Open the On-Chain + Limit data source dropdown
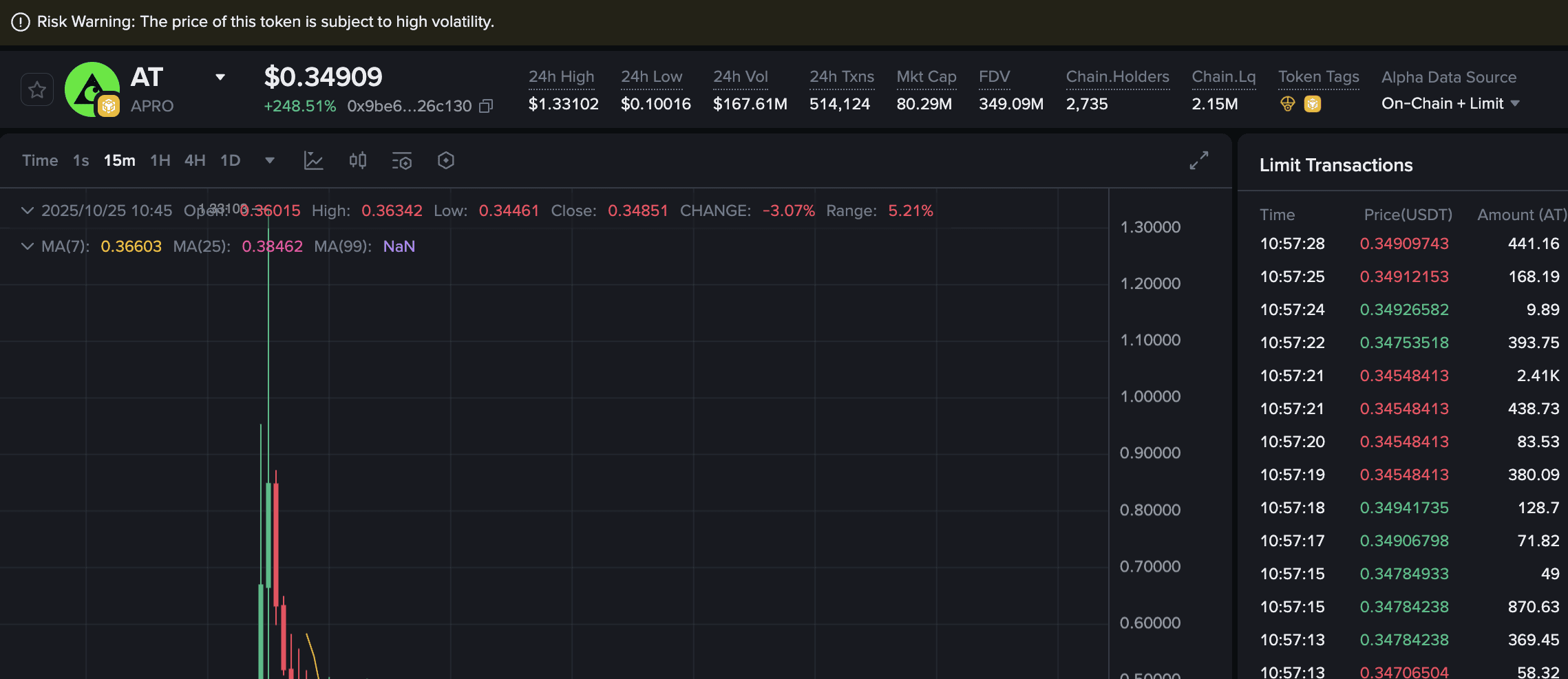This screenshot has width=1568, height=679. tap(1450, 103)
